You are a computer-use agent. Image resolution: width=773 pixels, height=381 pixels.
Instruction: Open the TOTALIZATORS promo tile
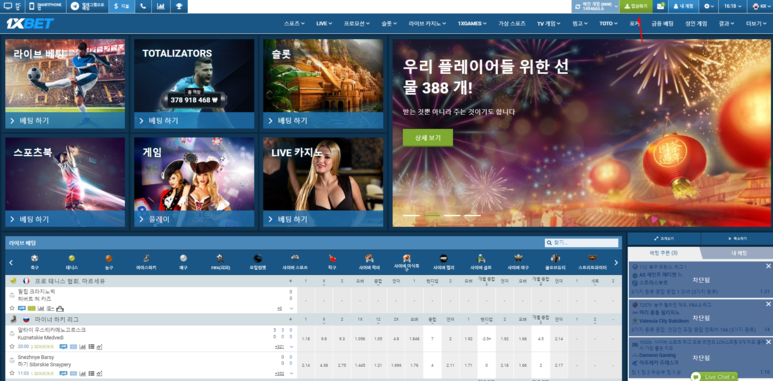pos(194,84)
